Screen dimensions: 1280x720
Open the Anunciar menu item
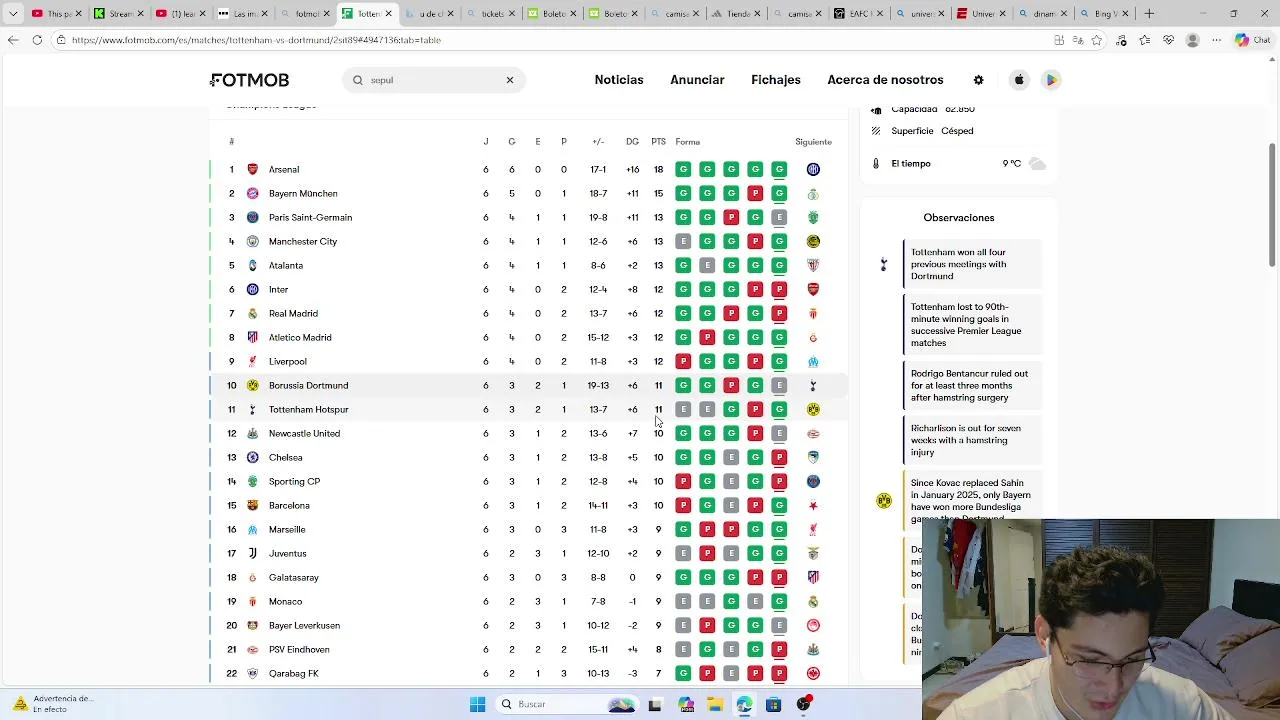click(x=697, y=80)
